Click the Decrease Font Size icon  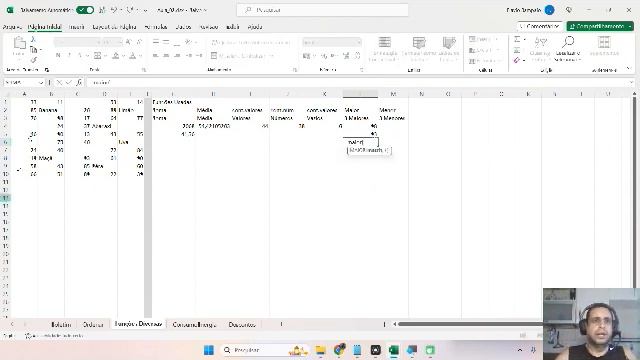pyautogui.click(x=139, y=42)
